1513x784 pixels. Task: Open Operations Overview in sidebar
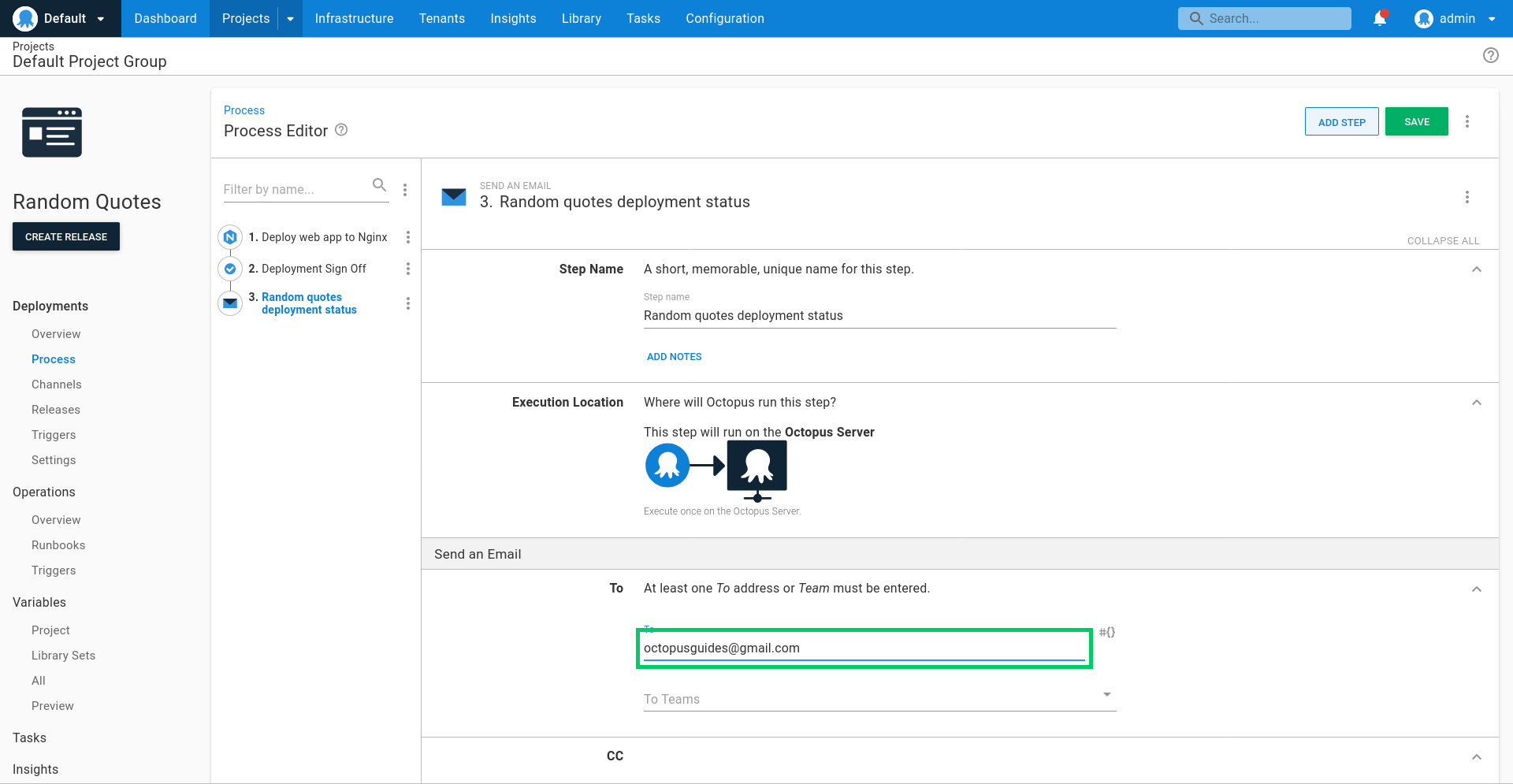56,520
